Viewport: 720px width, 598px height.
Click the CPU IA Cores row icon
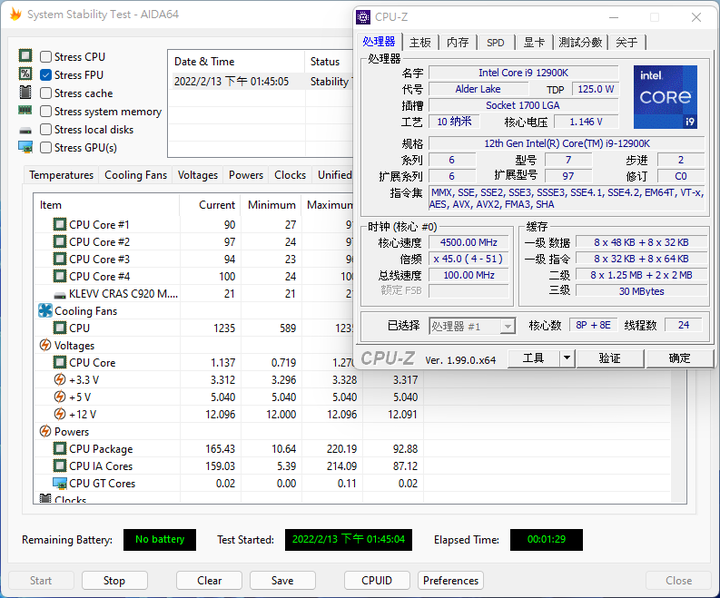(60, 466)
